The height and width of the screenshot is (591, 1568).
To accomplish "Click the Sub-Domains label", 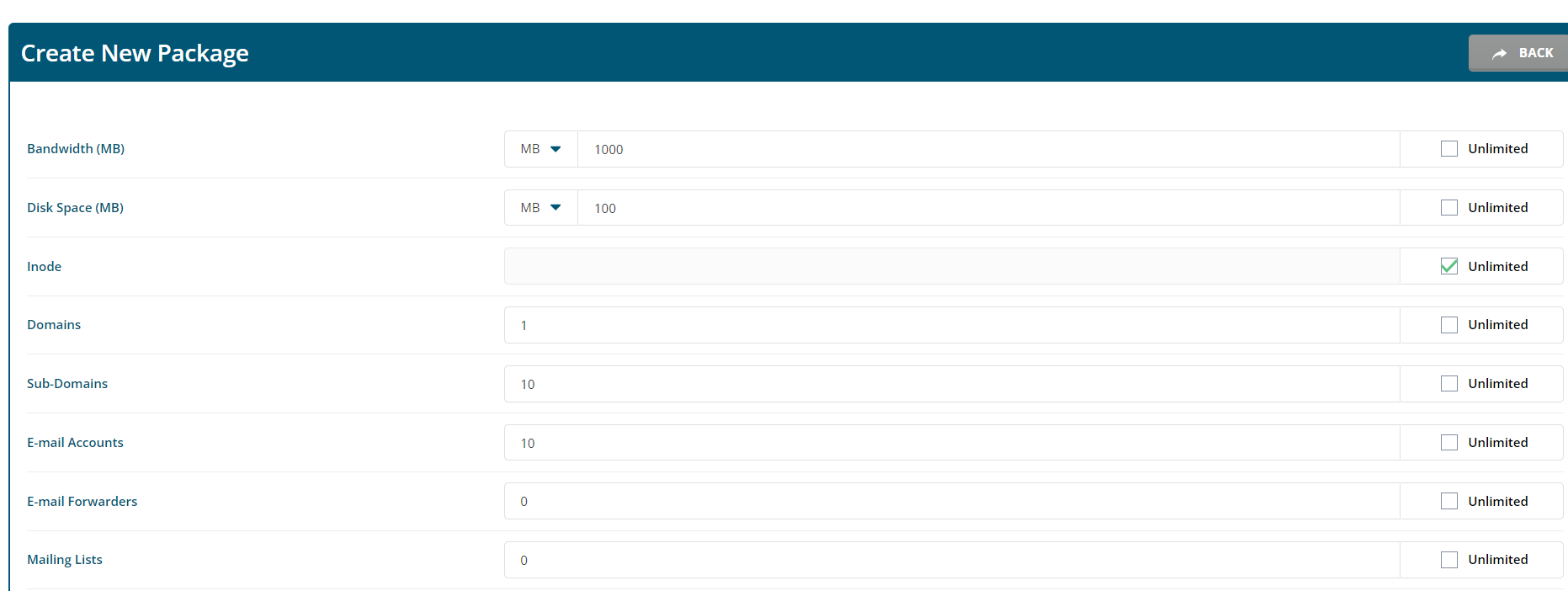I will (x=67, y=384).
